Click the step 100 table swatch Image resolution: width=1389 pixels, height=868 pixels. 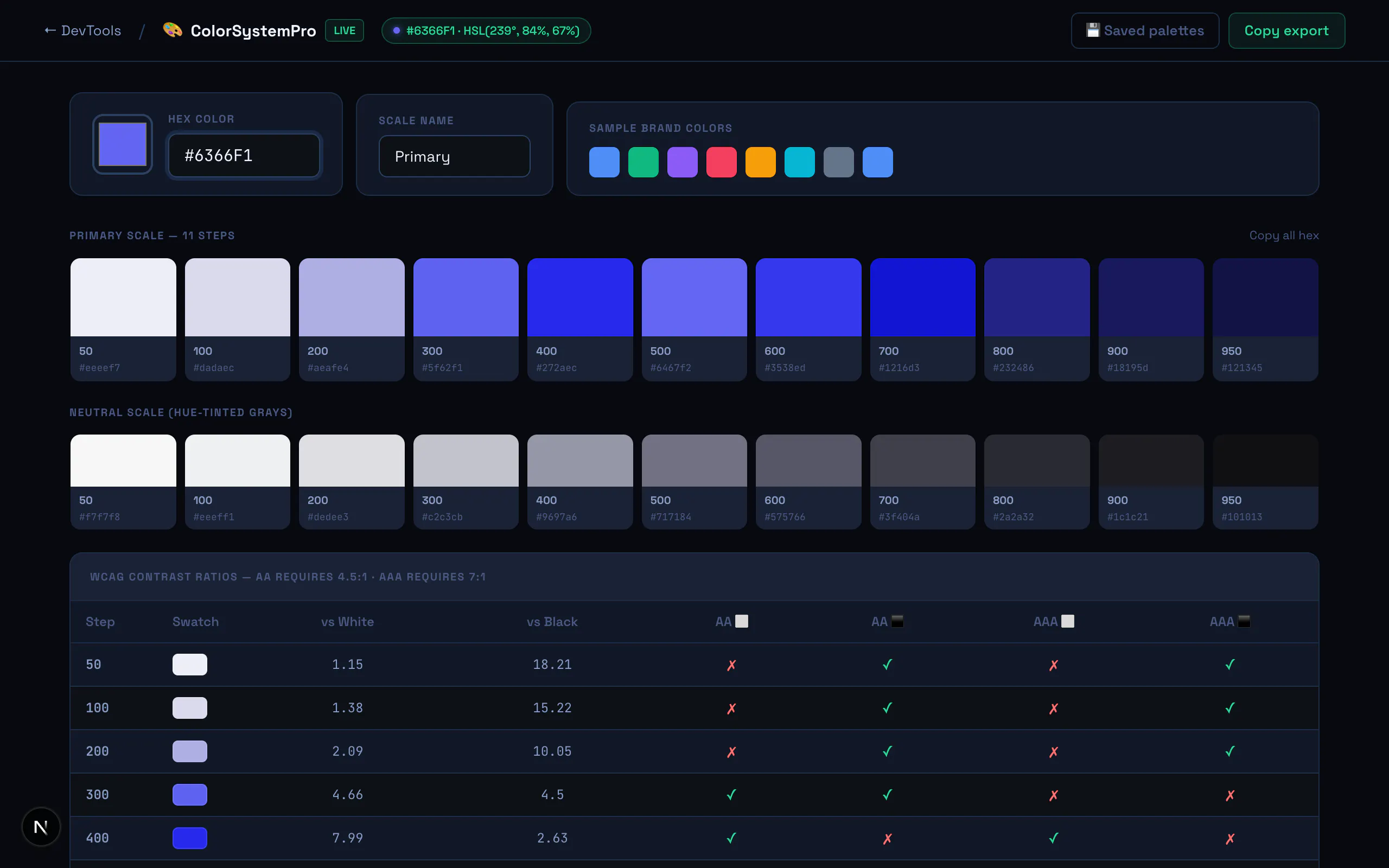coord(190,708)
